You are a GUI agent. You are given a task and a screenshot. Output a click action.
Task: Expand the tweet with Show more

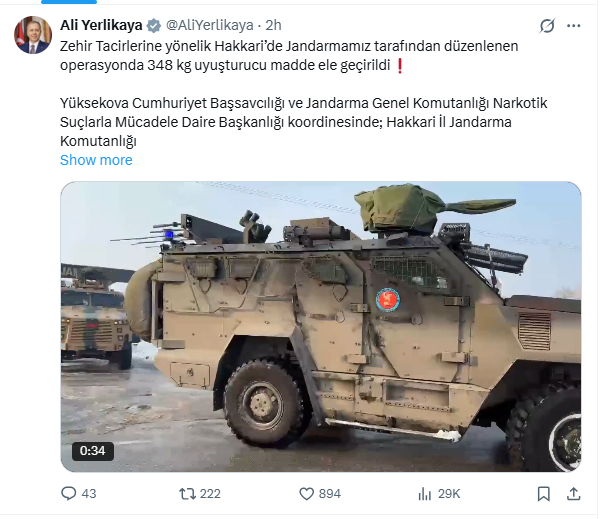96,160
